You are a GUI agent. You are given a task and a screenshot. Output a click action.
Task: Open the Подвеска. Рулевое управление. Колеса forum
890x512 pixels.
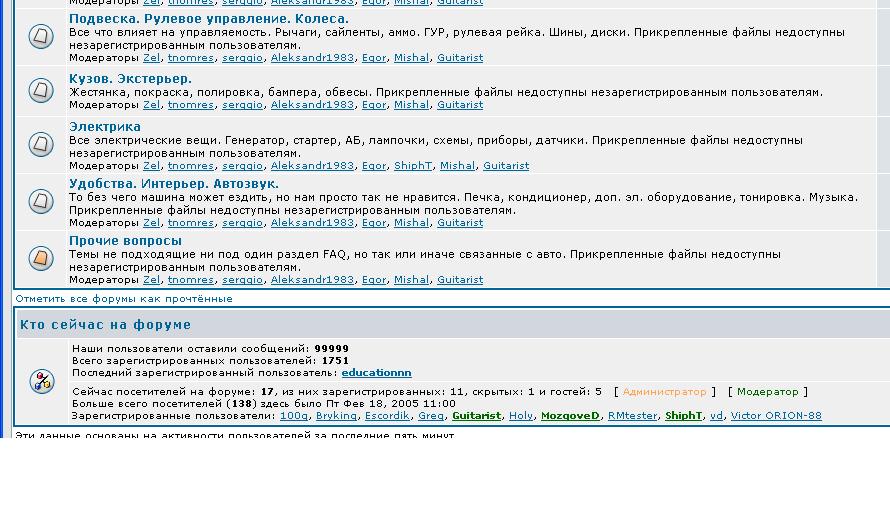[208, 19]
